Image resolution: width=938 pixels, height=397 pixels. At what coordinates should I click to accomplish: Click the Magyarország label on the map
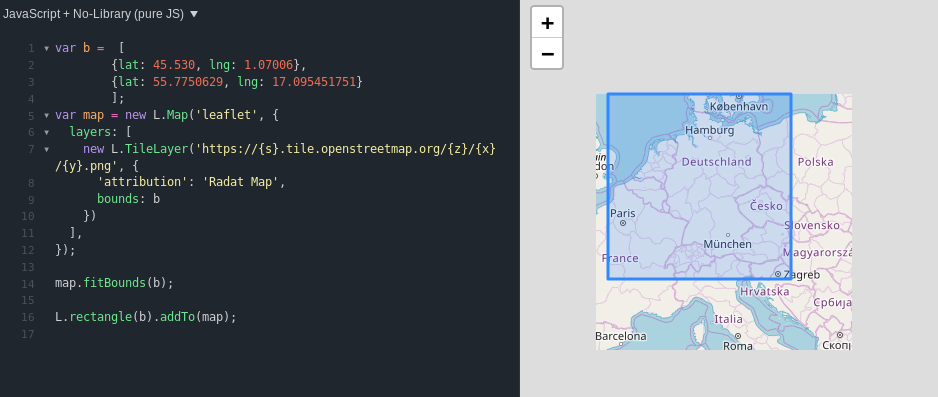click(x=817, y=253)
